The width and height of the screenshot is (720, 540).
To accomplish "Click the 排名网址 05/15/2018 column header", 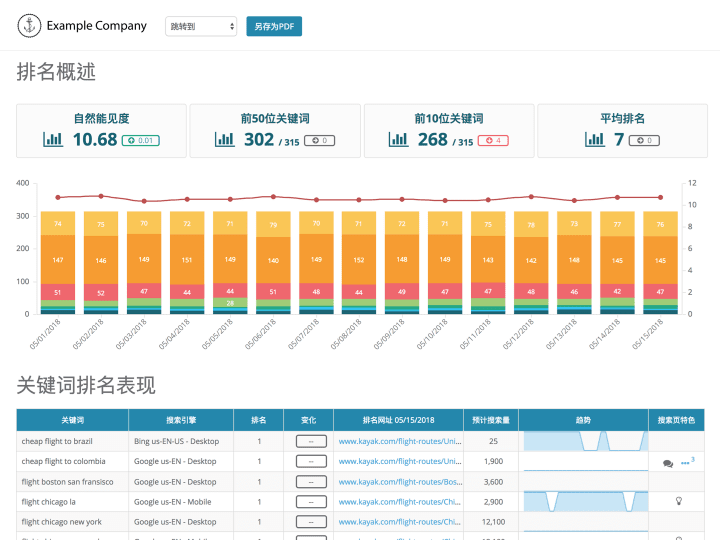I will pos(399,420).
